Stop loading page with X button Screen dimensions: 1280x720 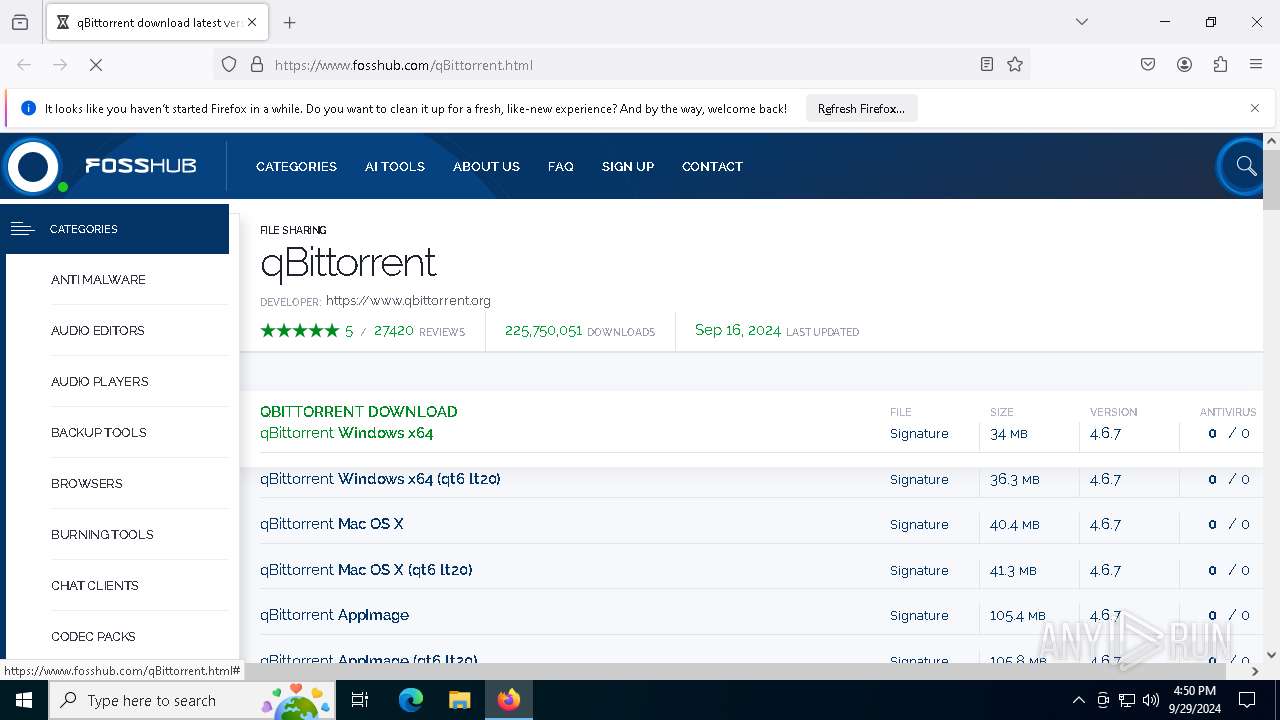coord(96,65)
